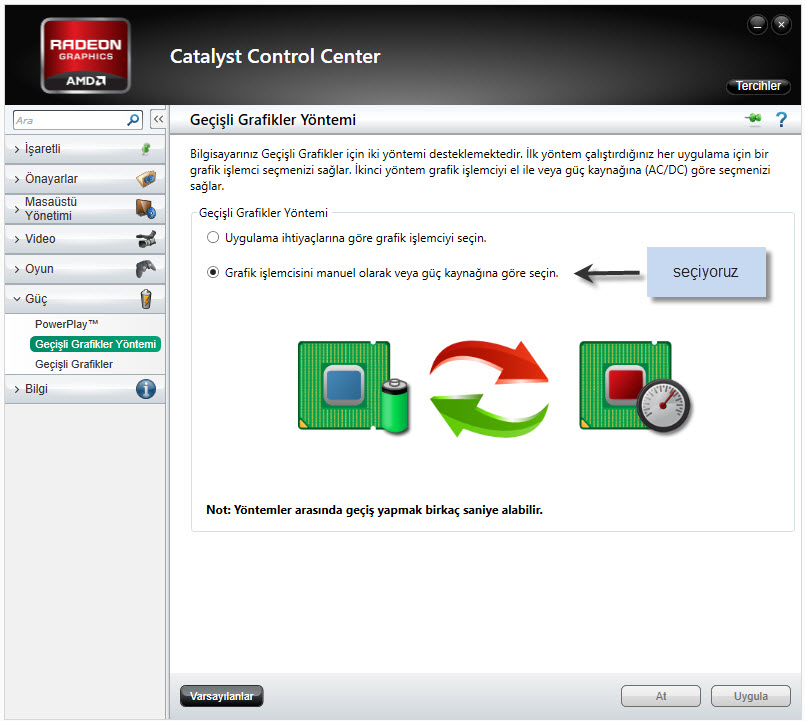Minimize the Catalyst Control Center window

757,24
